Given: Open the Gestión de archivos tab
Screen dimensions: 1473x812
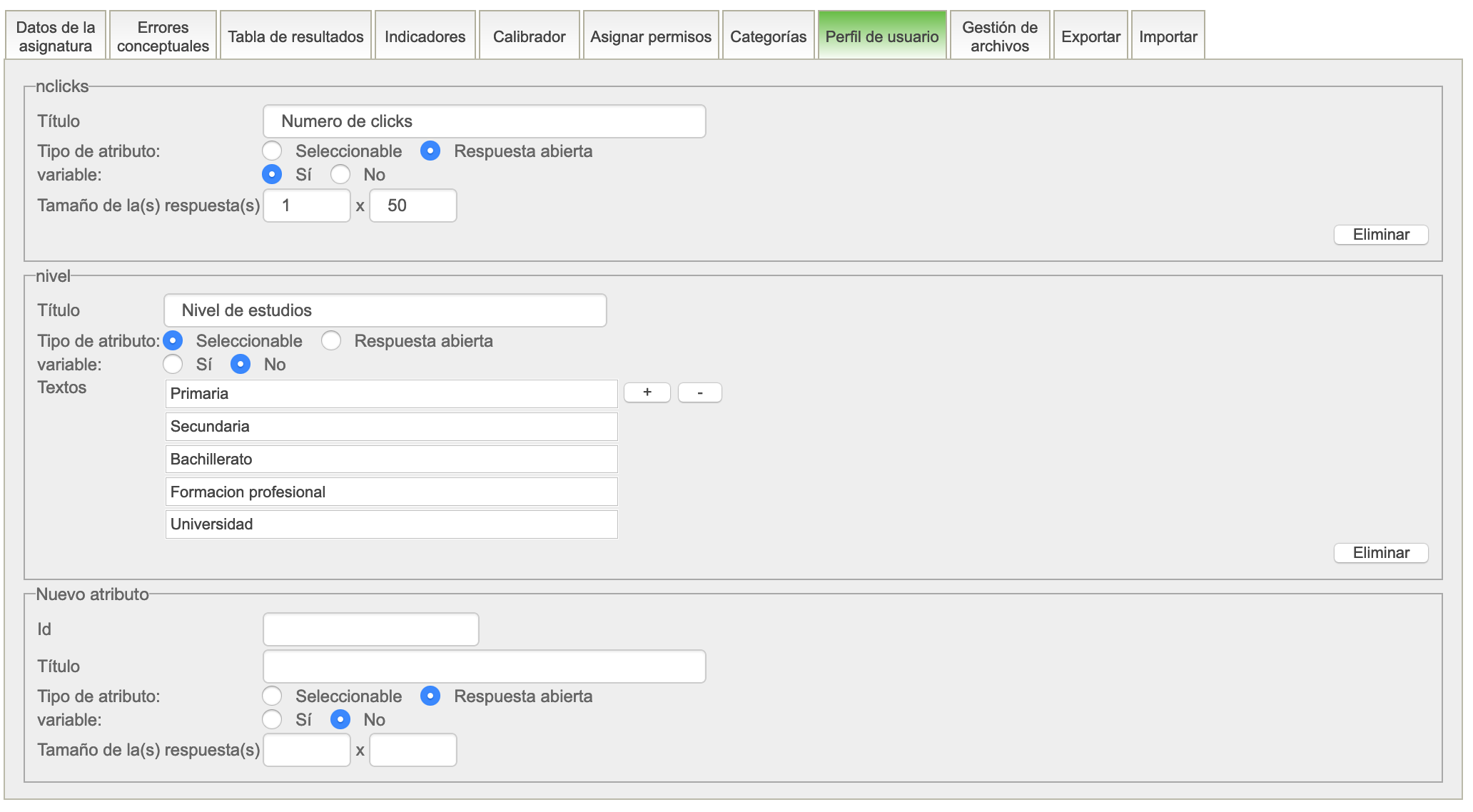Looking at the screenshot, I should click(999, 36).
